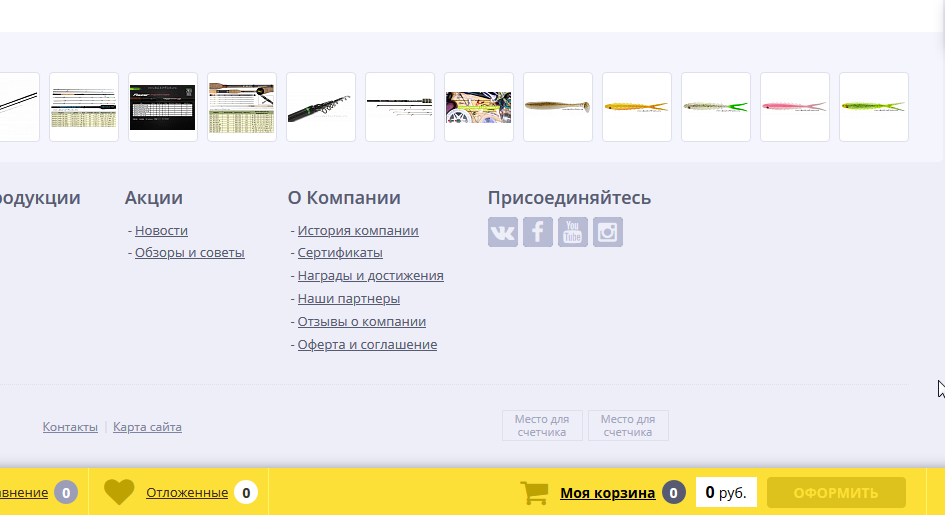Image resolution: width=945 pixels, height=515 pixels.
Task: Open Оферта и соглашение link
Action: click(x=367, y=345)
